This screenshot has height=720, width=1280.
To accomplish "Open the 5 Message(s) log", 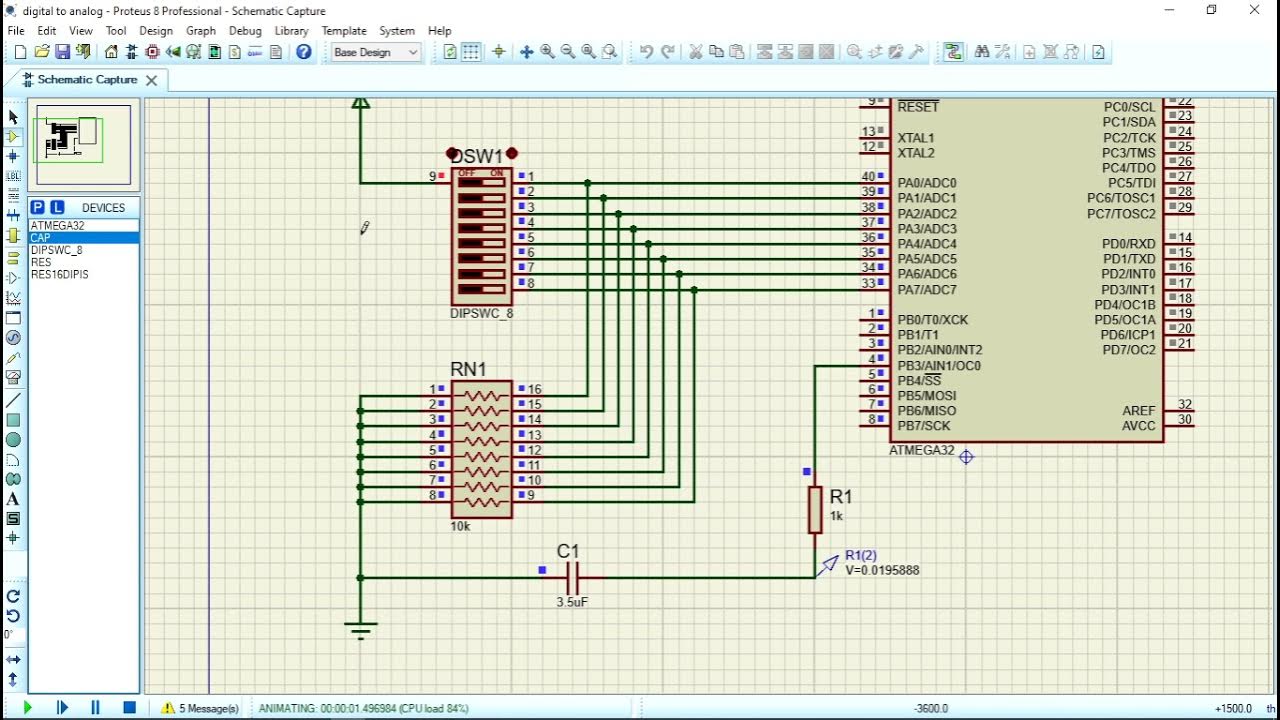I will tap(201, 708).
